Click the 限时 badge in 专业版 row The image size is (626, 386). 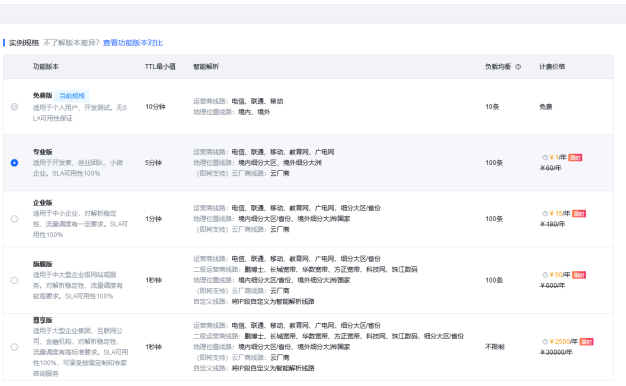click(575, 157)
